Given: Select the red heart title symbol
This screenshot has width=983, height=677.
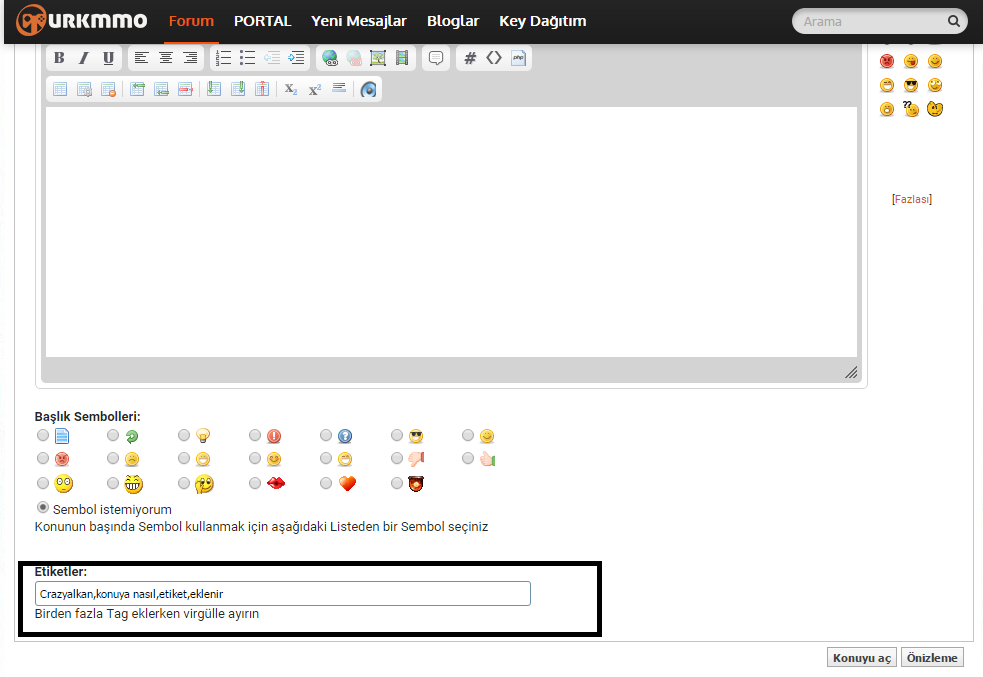Looking at the screenshot, I should pyautogui.click(x=325, y=483).
